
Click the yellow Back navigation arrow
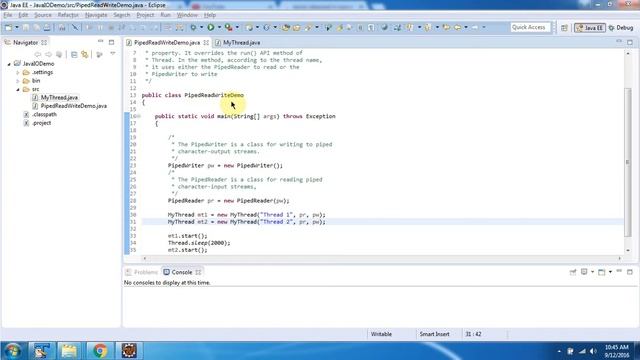tap(458, 27)
